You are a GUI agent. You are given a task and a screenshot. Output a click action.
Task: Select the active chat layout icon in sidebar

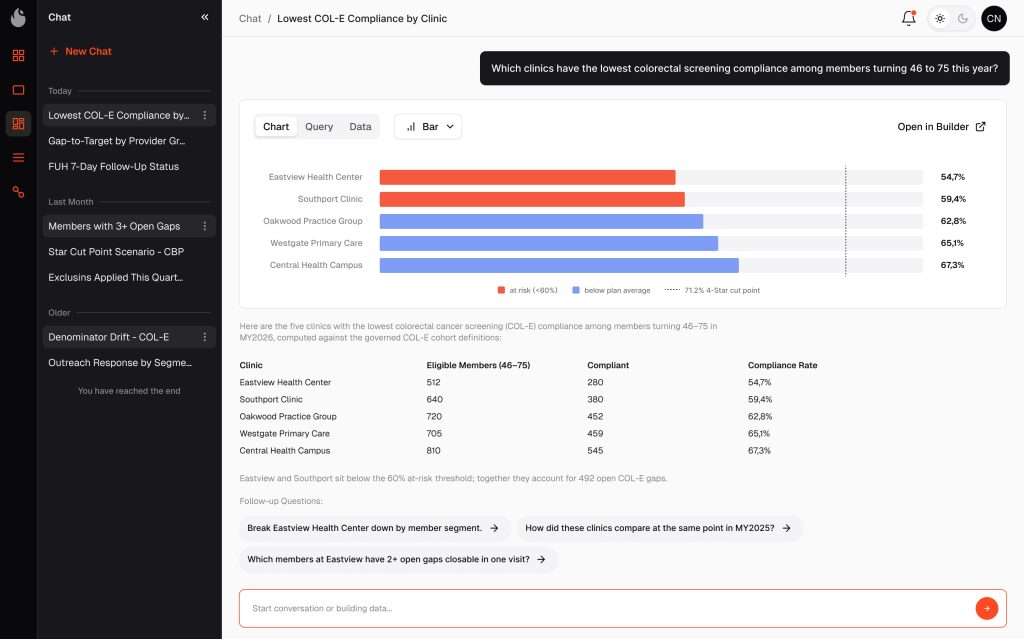tap(18, 123)
